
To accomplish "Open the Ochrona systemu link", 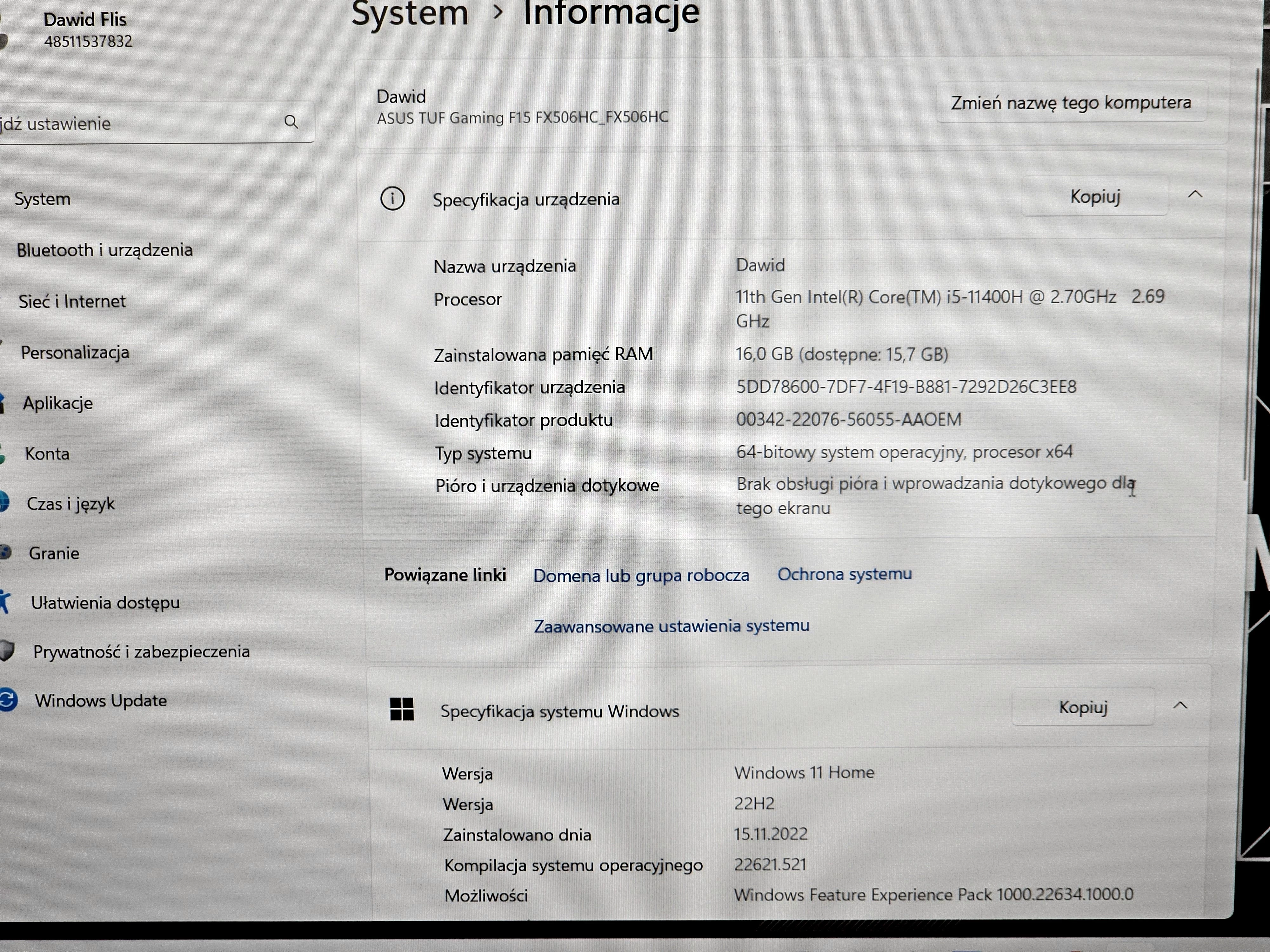I will (844, 574).
